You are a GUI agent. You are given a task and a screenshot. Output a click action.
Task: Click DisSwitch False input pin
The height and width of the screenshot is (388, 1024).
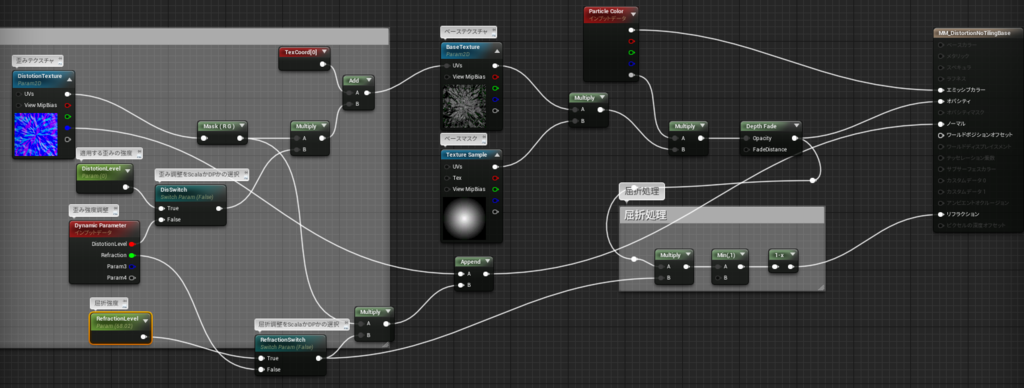pos(161,219)
